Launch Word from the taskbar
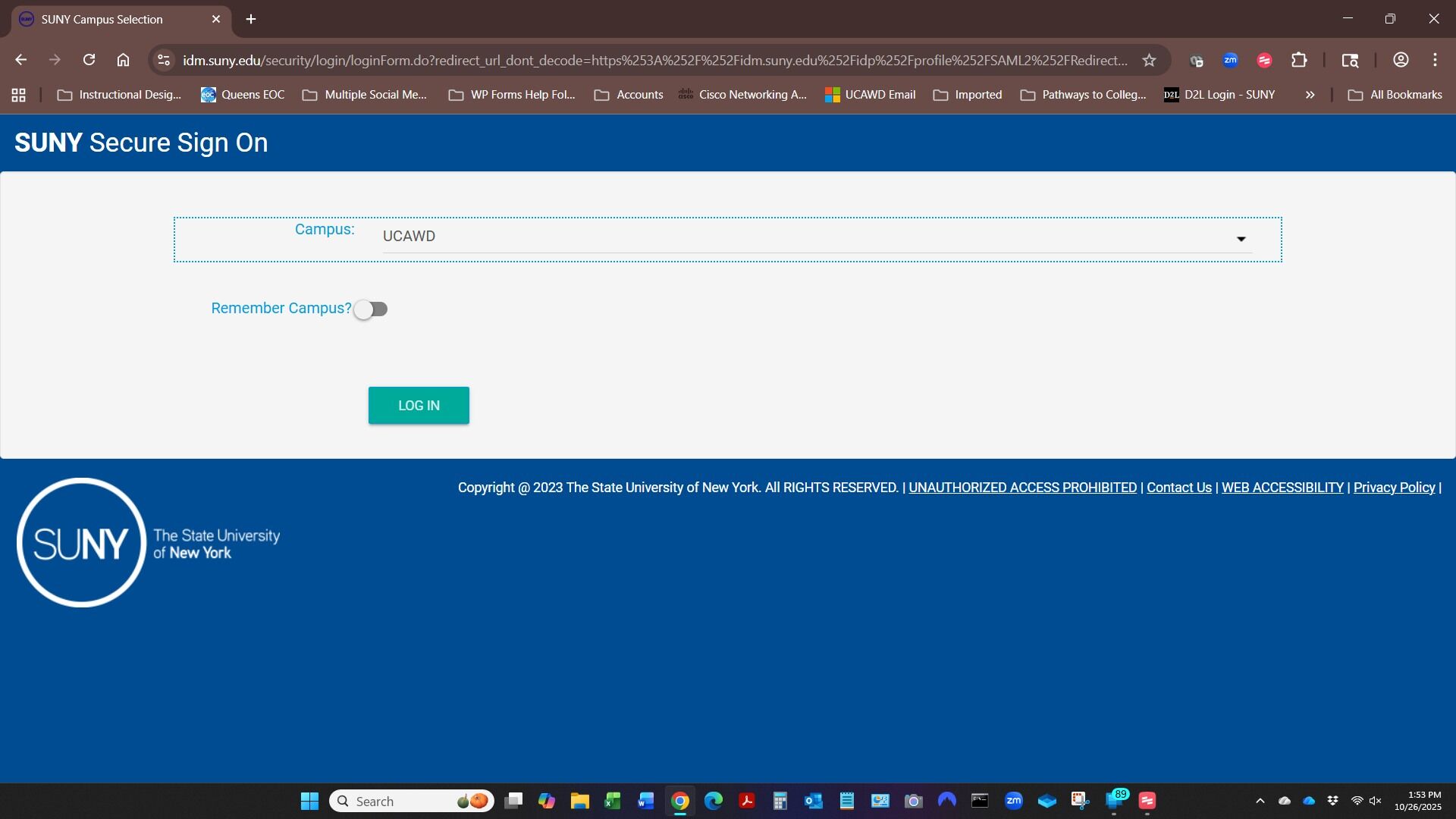Viewport: 1456px width, 819px height. pos(646,801)
